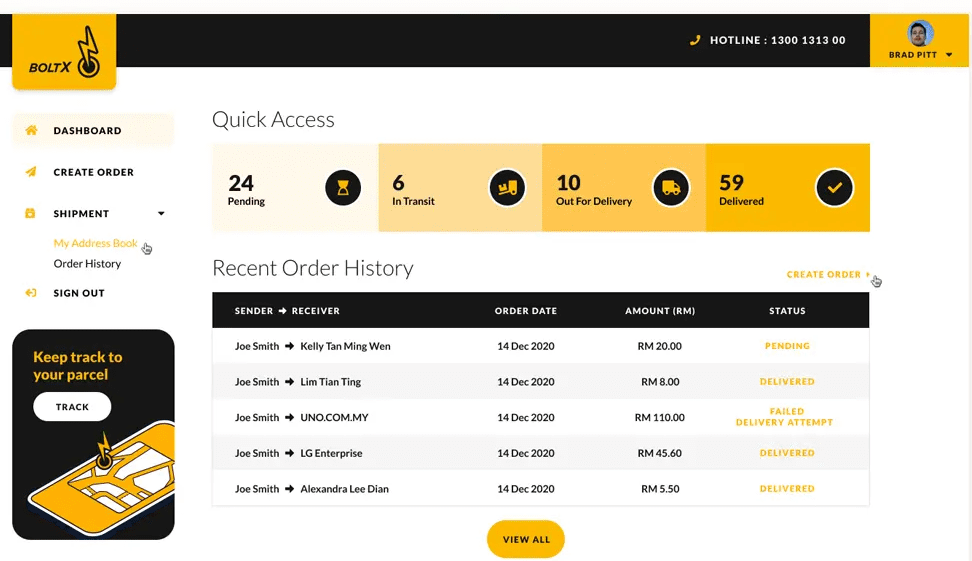The width and height of the screenshot is (972, 561).
Task: Click the In Transit forklift icon
Action: click(x=507, y=187)
